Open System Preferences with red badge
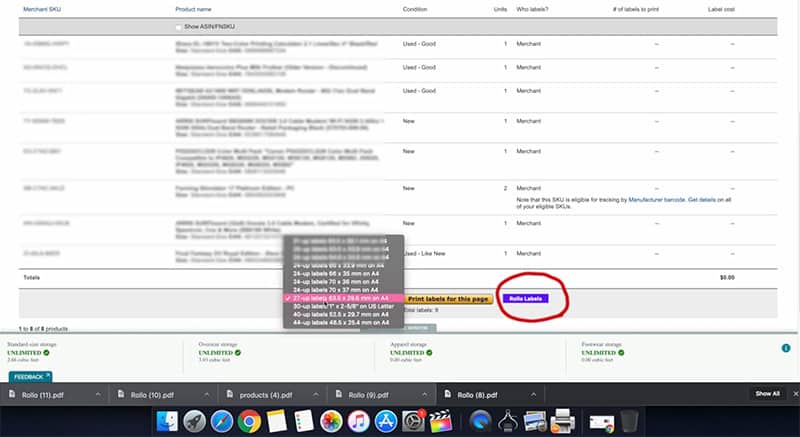Image resolution: width=800 pixels, height=437 pixels. point(413,421)
